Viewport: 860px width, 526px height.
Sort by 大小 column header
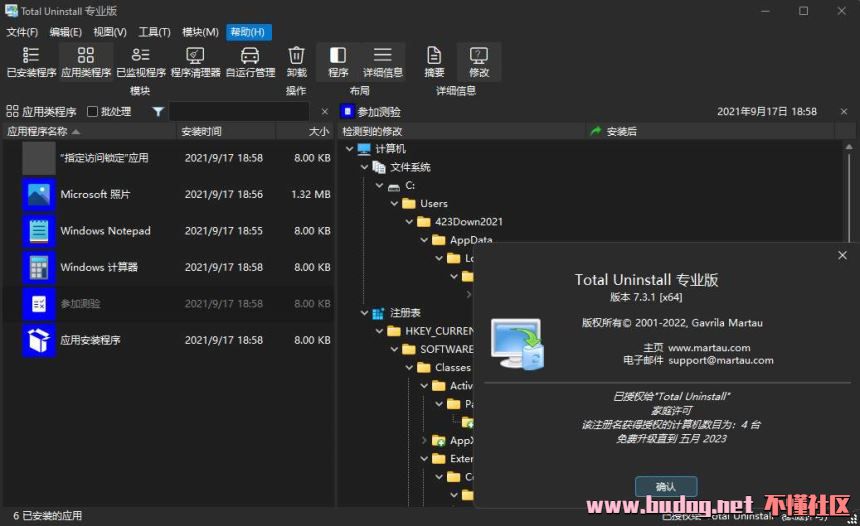tap(304, 131)
